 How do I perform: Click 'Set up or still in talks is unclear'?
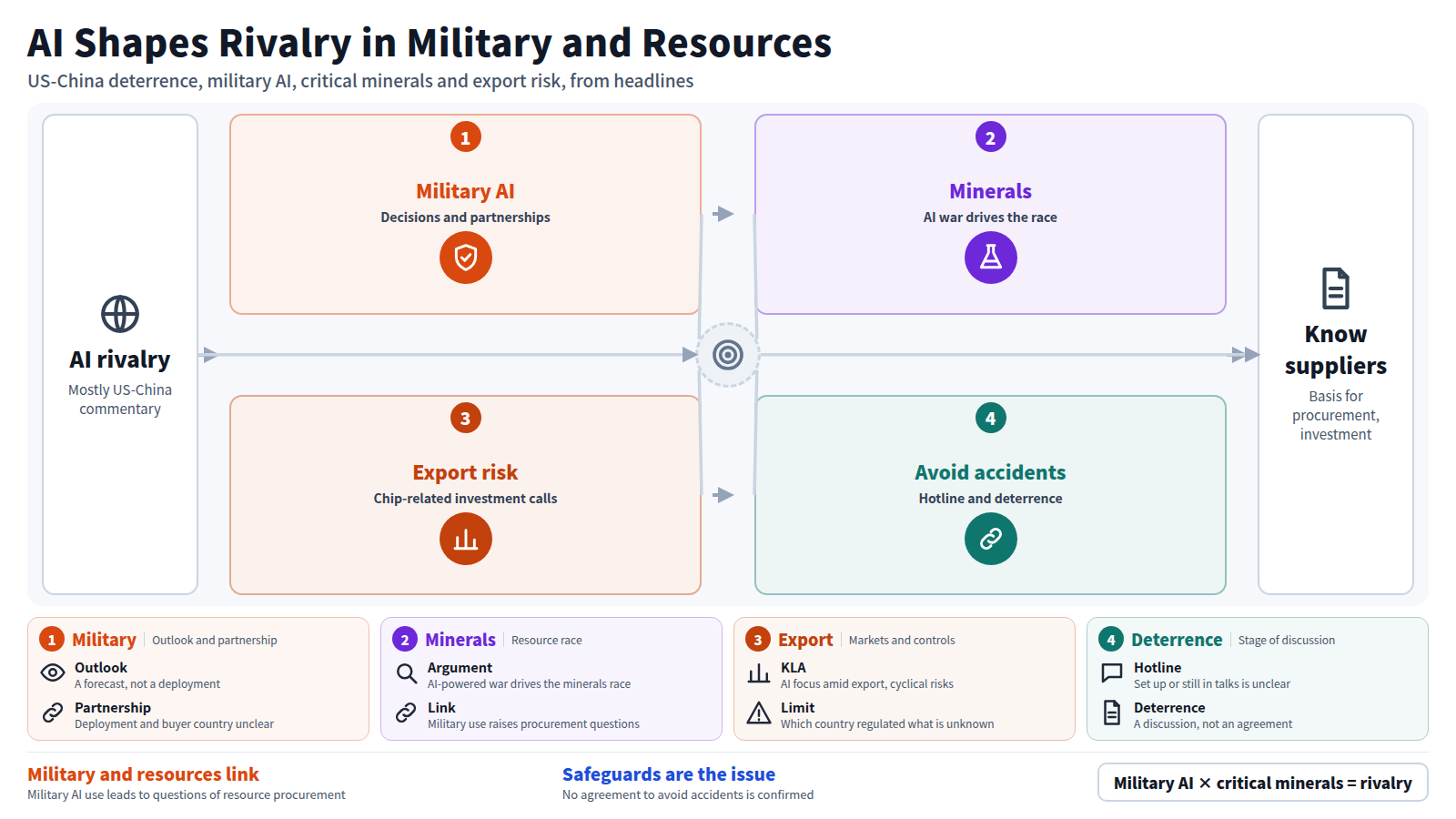(x=1212, y=684)
